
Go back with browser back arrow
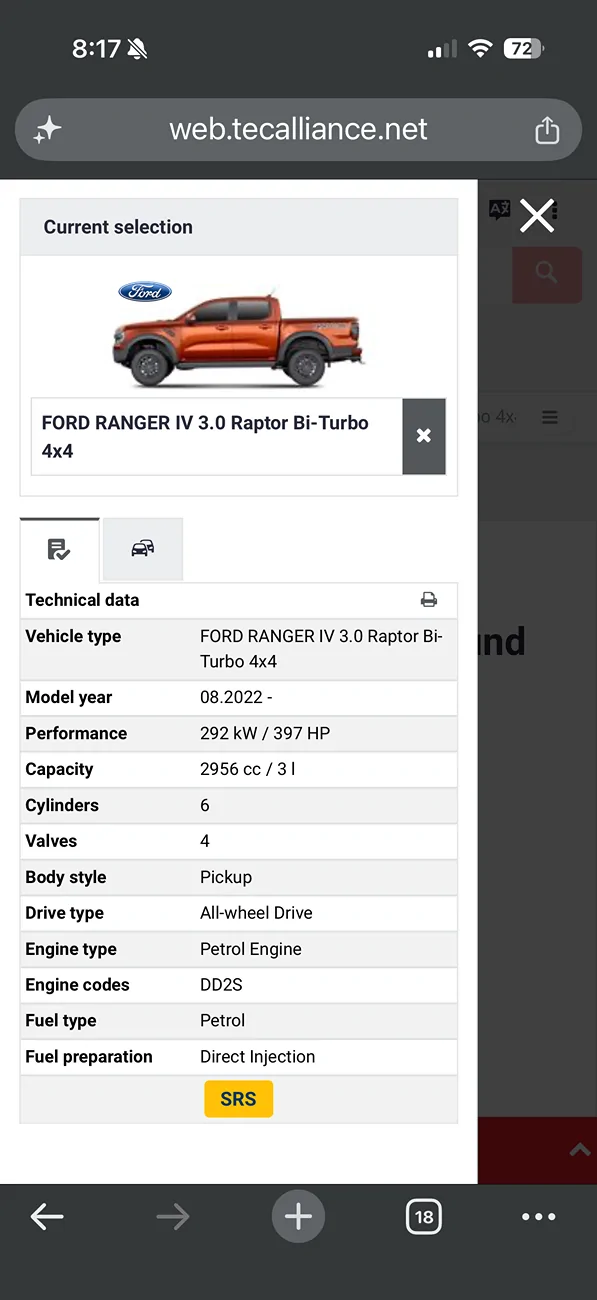tap(47, 1217)
